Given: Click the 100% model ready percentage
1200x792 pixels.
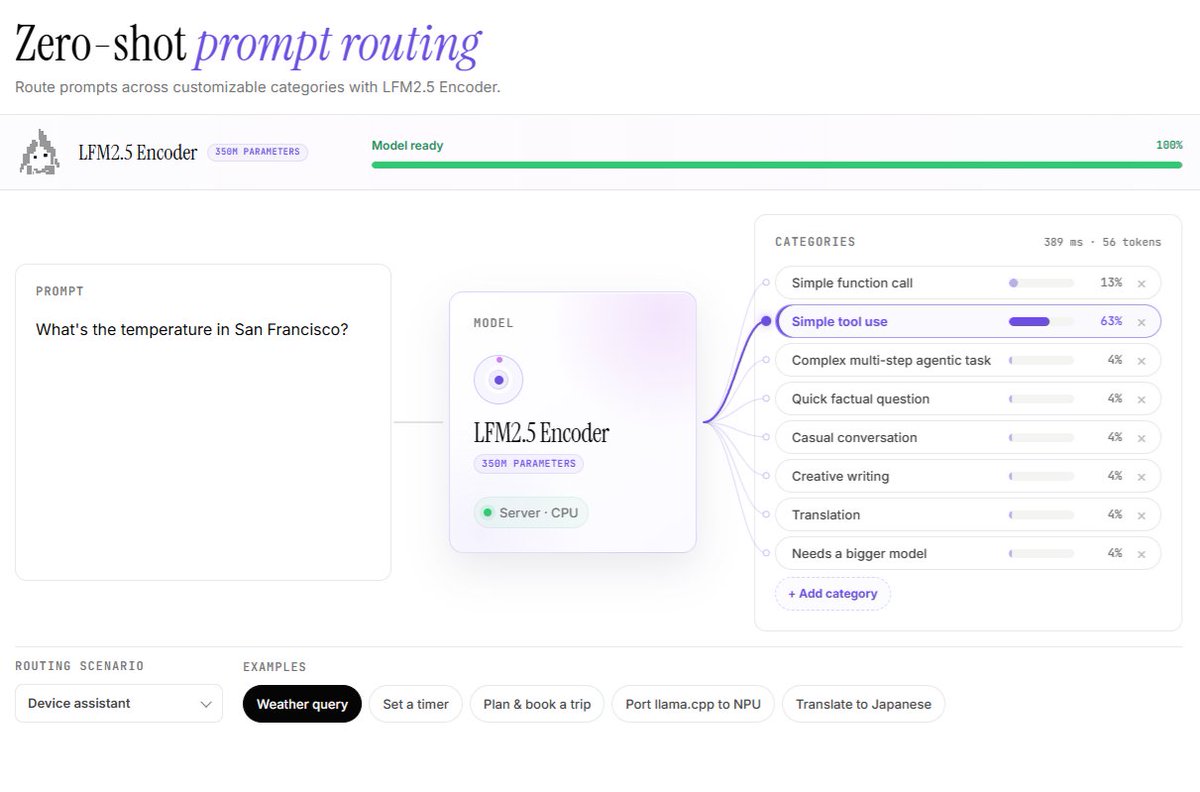Looking at the screenshot, I should pos(1169,146).
